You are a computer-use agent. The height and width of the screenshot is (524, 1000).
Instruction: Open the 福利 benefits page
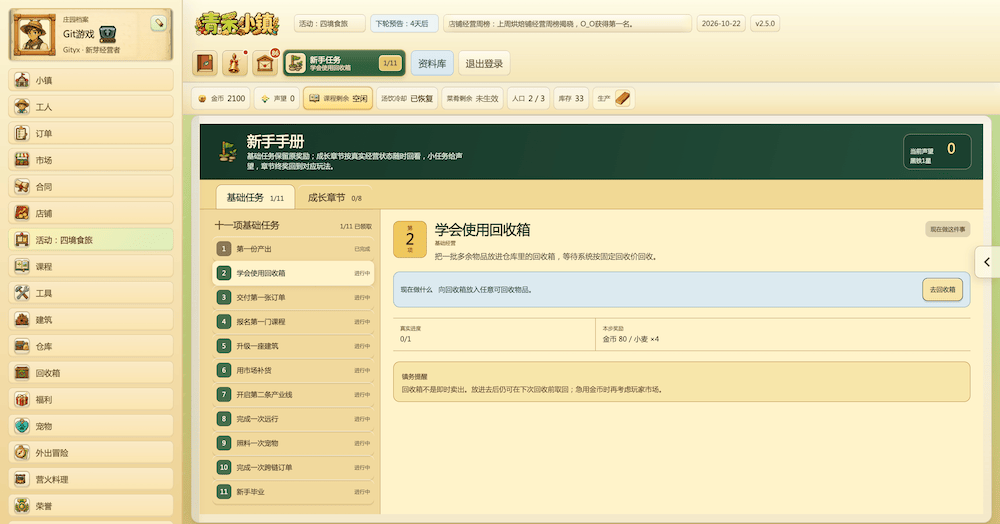(91, 400)
